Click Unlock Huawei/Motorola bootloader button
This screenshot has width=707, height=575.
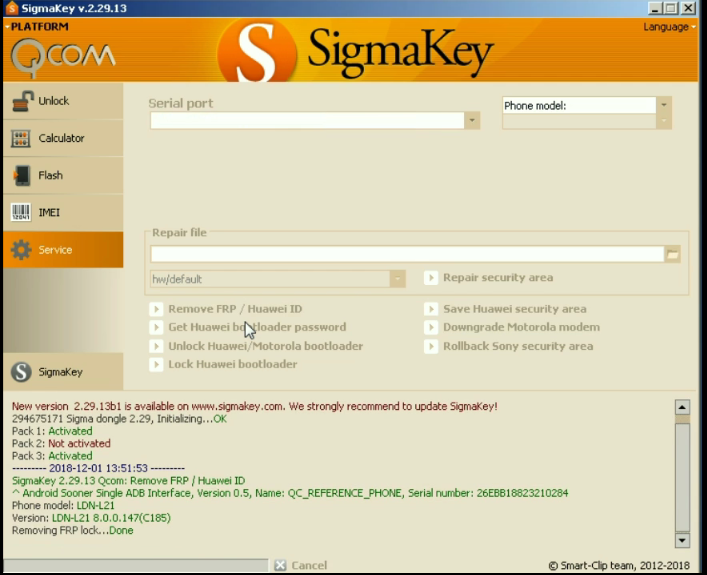coord(256,346)
